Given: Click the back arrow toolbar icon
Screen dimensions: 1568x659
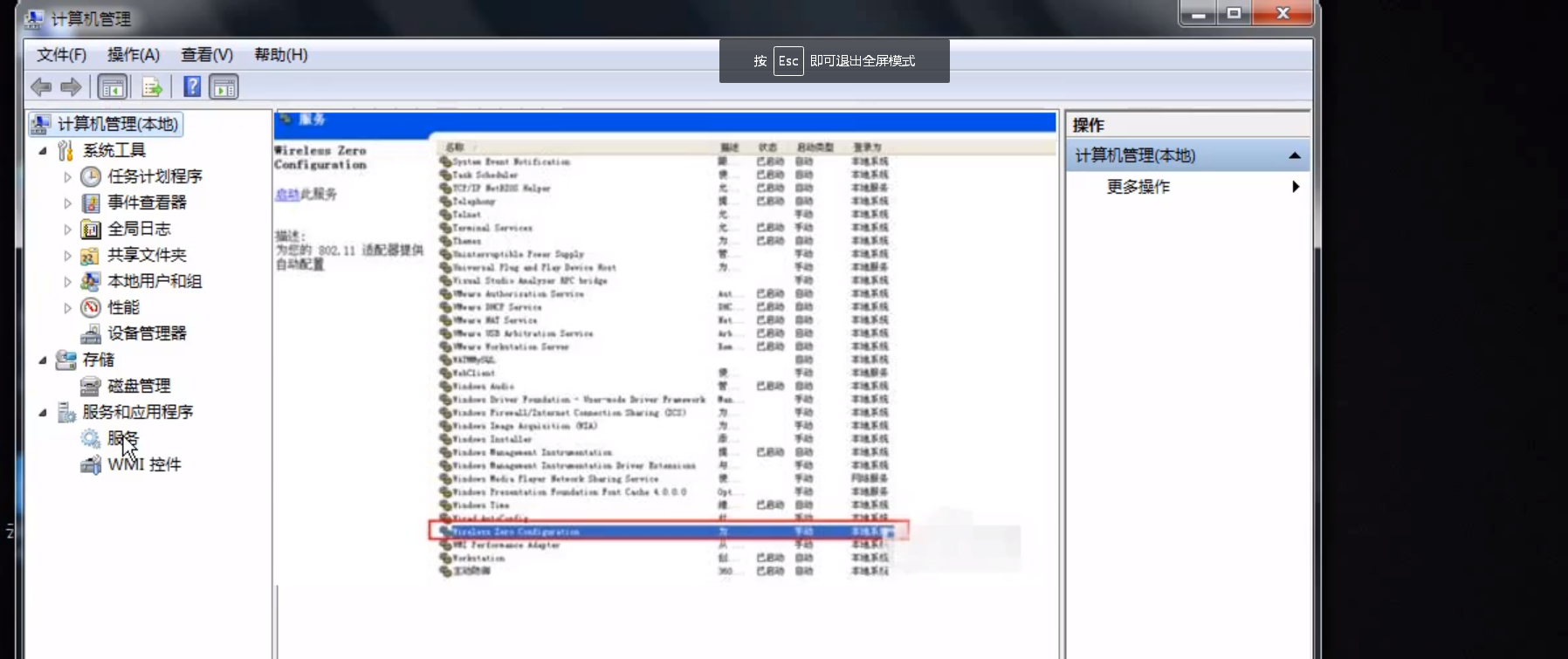Looking at the screenshot, I should [40, 87].
